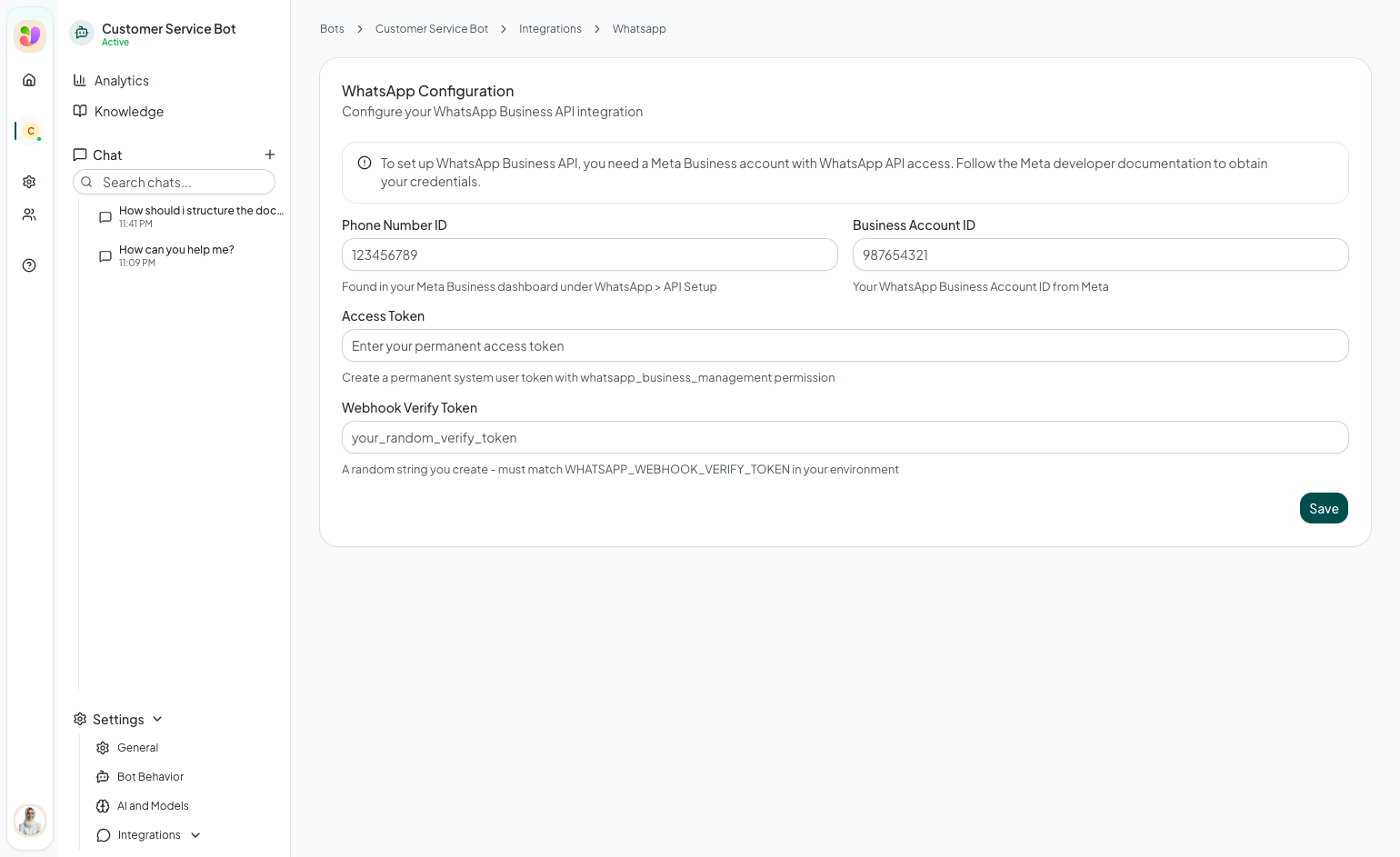The image size is (1400, 857).
Task: Open Bot Behavior settings
Action: 150,777
